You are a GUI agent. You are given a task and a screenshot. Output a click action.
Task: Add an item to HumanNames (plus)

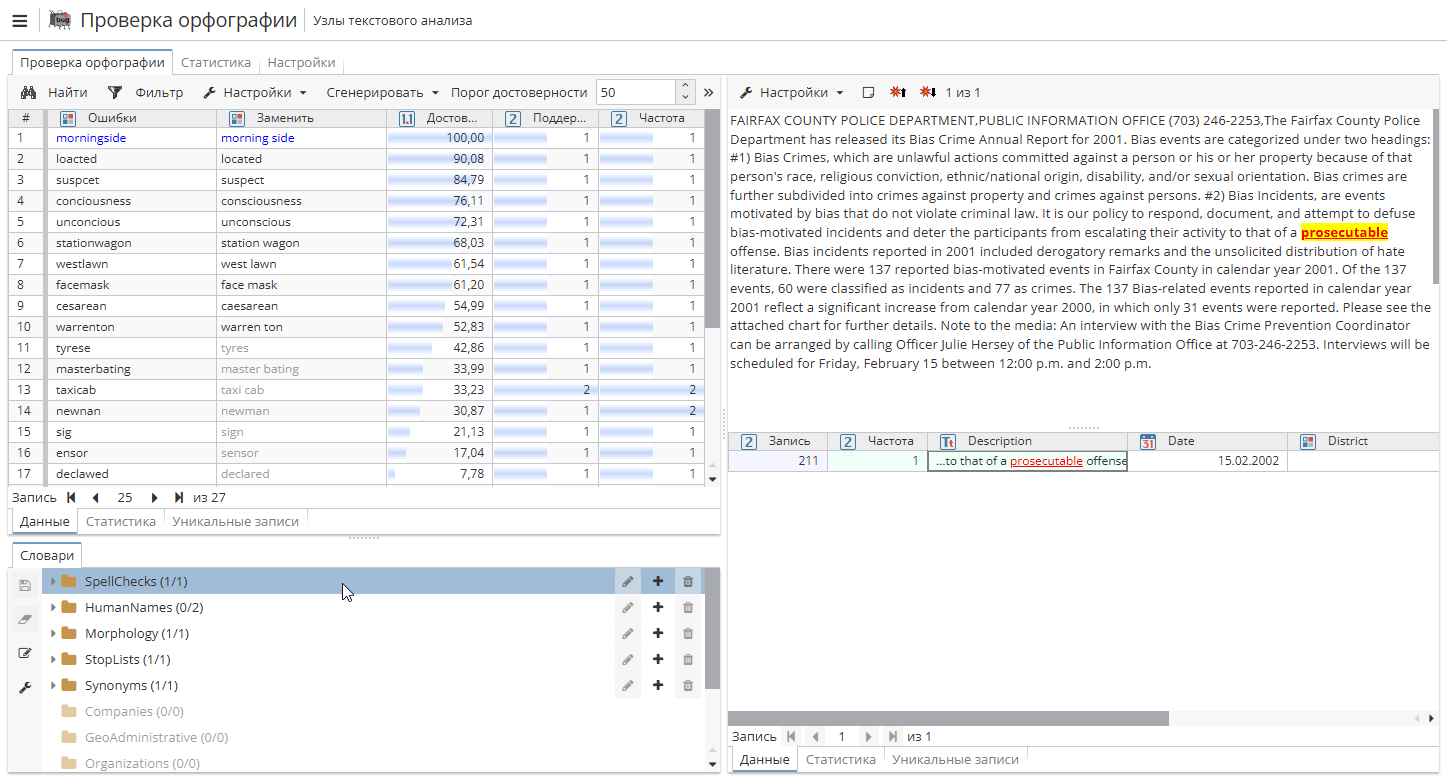click(658, 607)
